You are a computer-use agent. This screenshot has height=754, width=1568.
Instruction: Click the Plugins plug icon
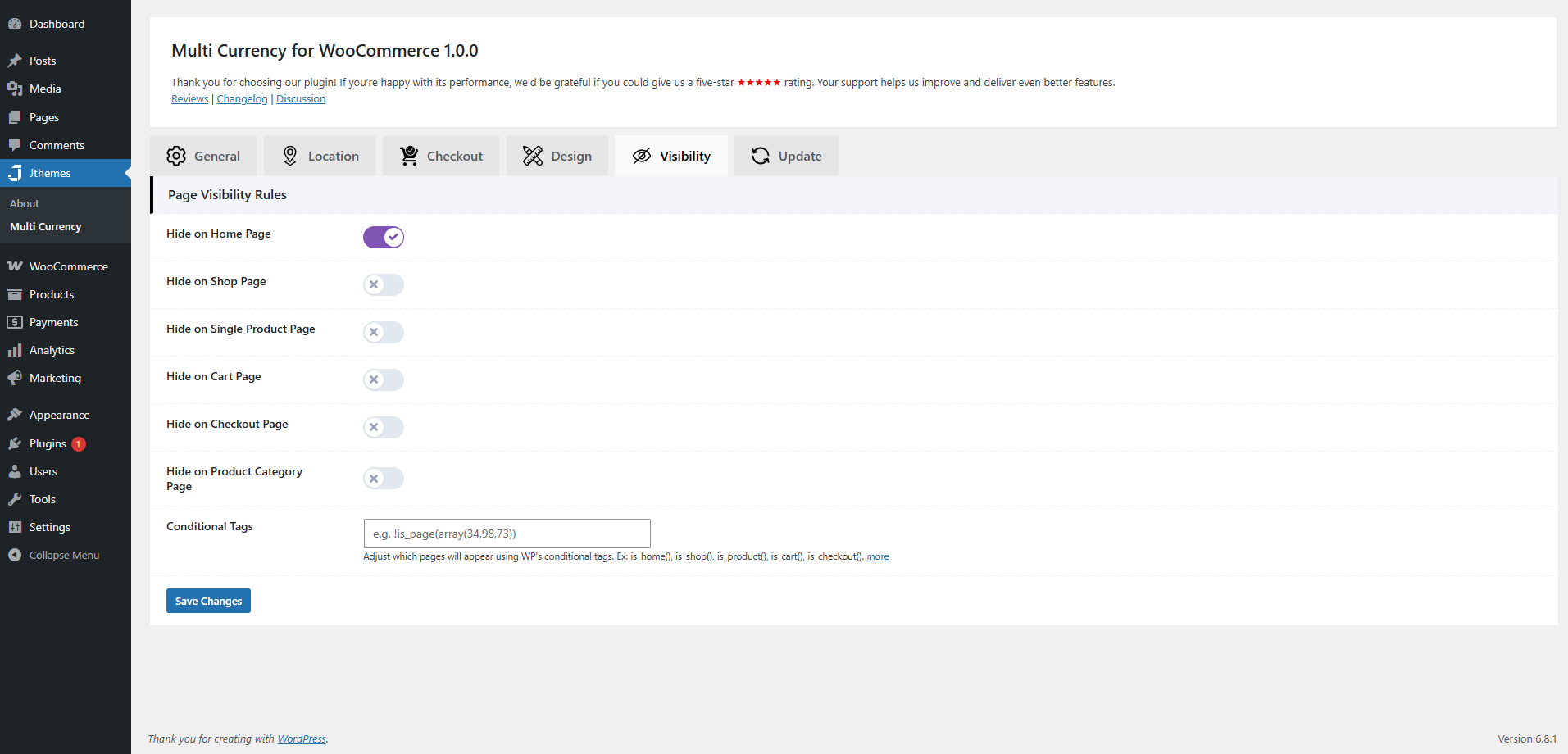tap(15, 443)
